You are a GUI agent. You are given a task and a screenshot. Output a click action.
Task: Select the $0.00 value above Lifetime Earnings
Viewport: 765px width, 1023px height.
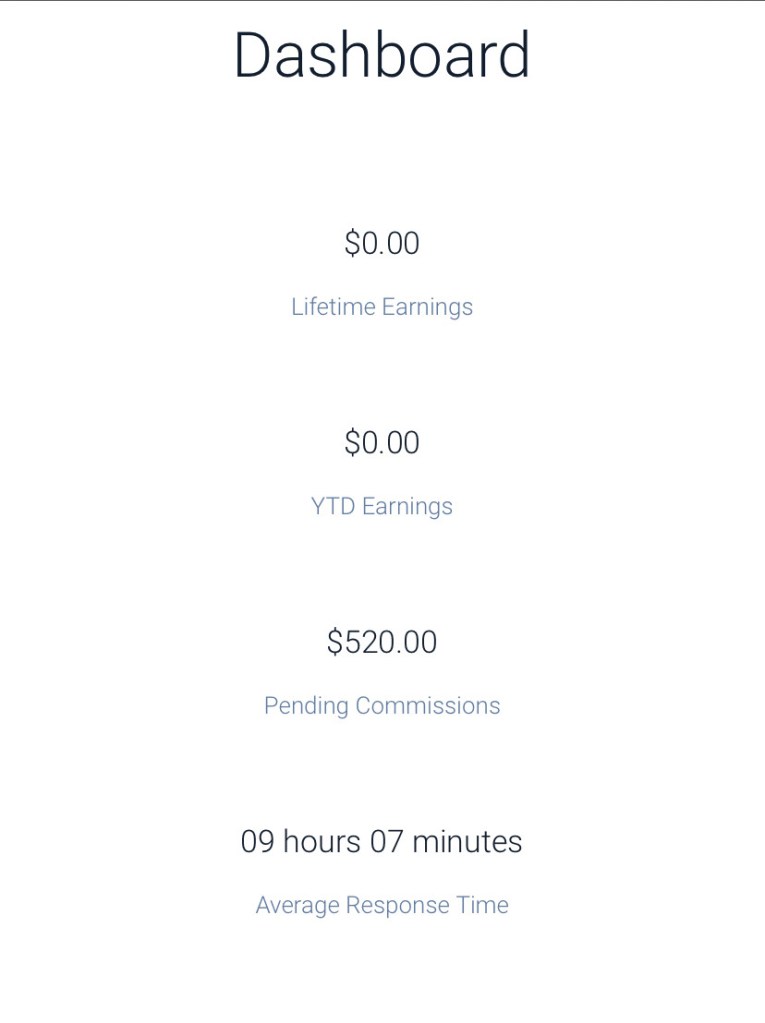382,243
